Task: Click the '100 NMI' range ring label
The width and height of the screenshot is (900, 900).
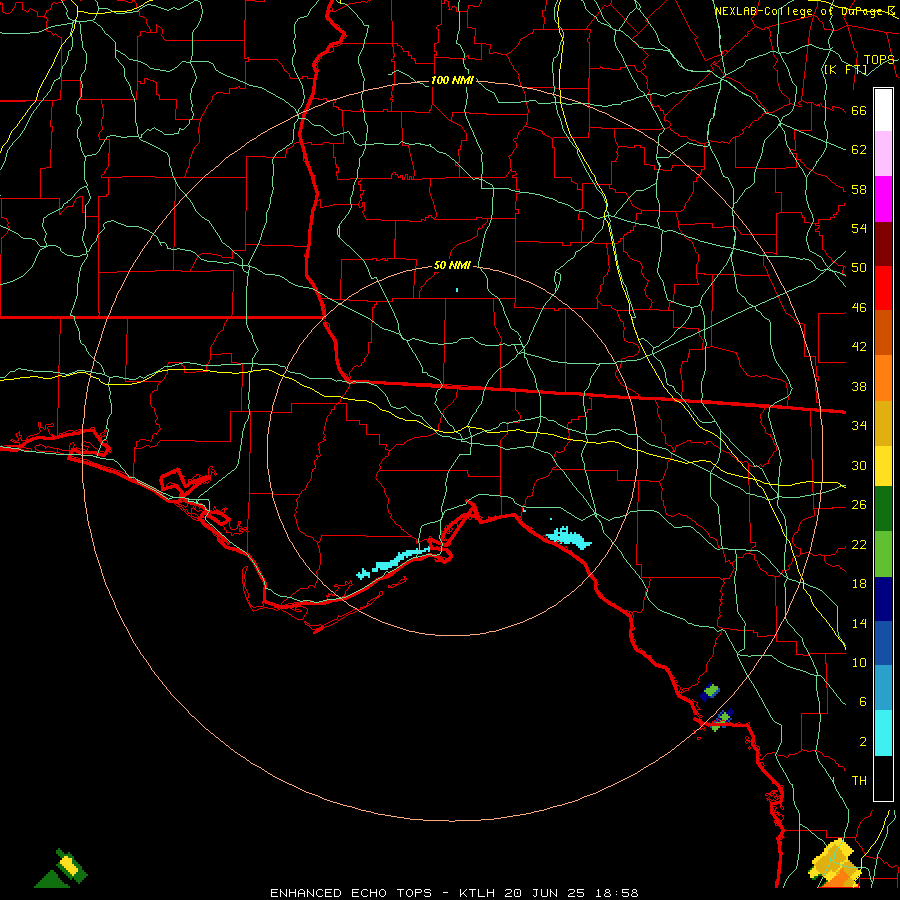Action: click(x=452, y=80)
